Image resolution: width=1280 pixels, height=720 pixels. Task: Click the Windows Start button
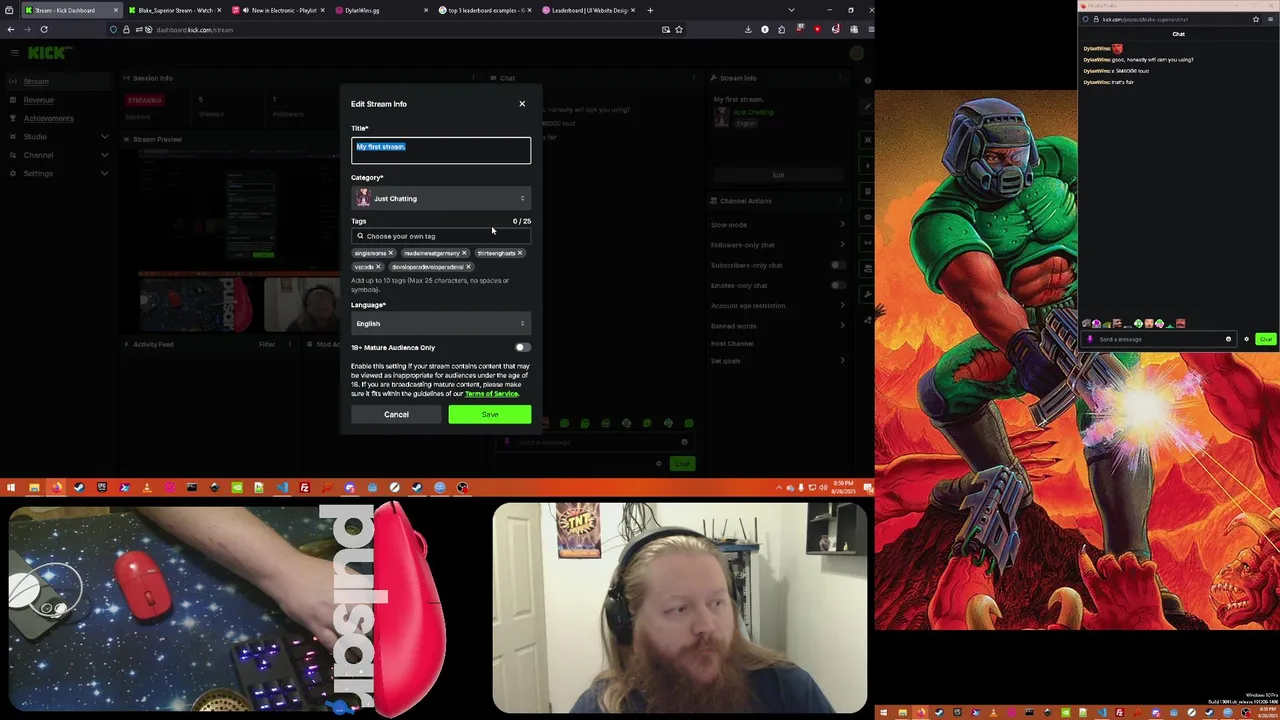tap(11, 488)
